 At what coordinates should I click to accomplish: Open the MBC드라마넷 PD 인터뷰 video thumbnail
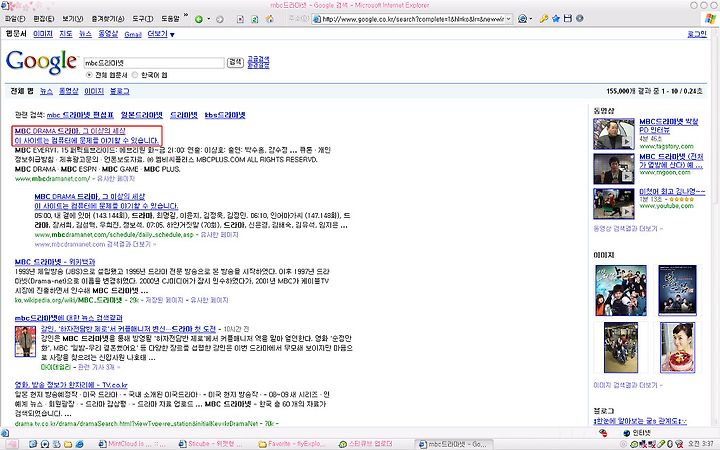[x=614, y=134]
